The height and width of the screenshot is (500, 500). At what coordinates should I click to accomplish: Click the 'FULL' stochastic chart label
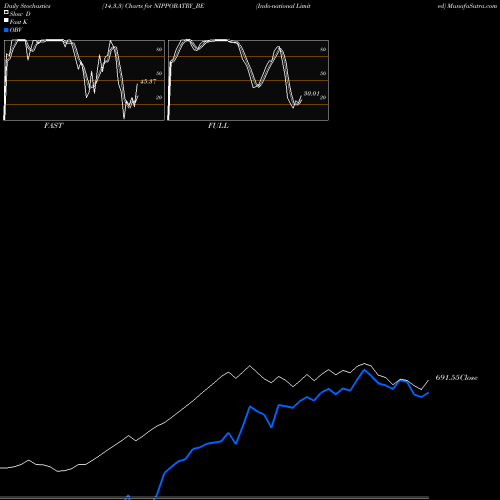pos(218,126)
